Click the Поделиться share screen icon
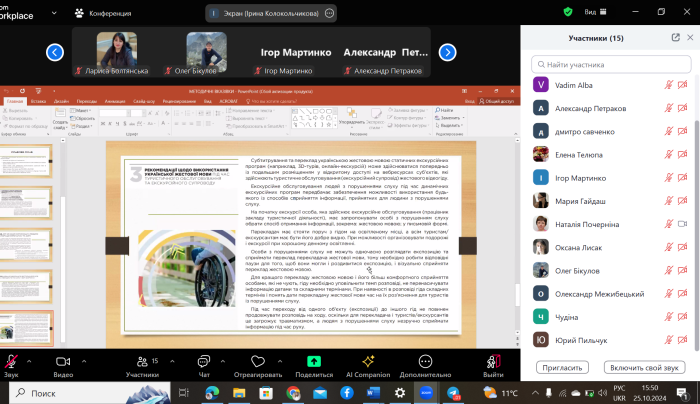The image size is (700, 404). [x=314, y=360]
